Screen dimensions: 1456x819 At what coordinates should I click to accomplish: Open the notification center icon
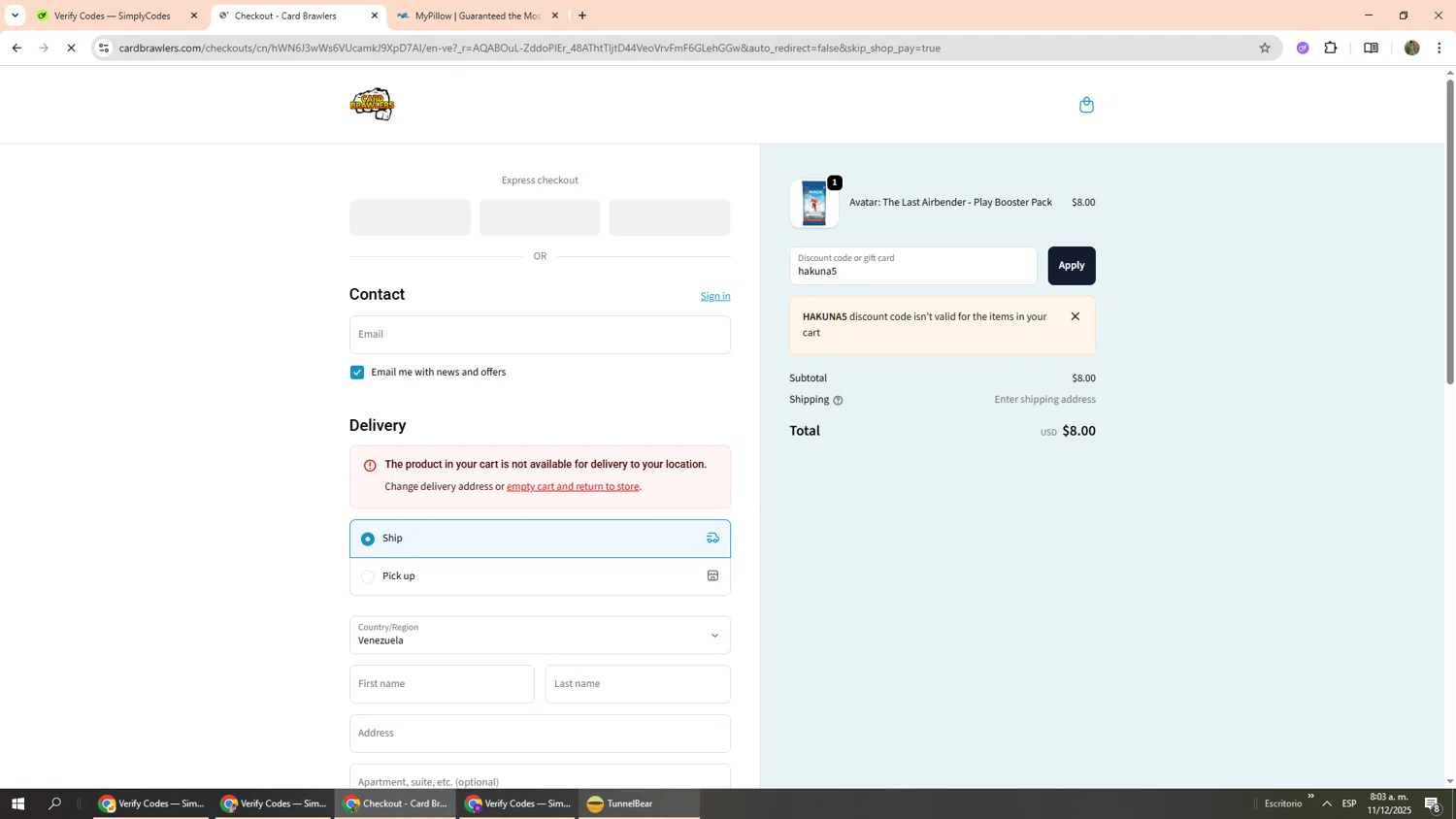1433,803
